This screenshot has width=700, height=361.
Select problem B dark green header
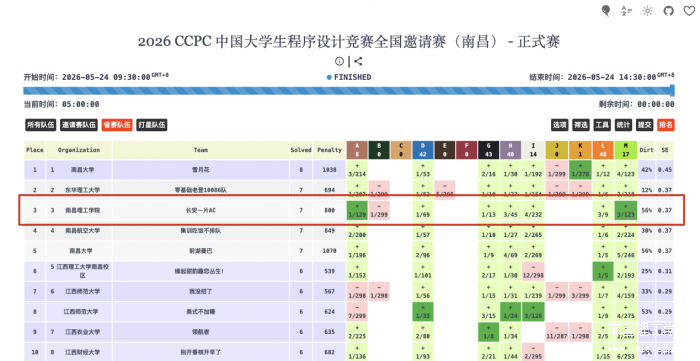click(x=379, y=150)
